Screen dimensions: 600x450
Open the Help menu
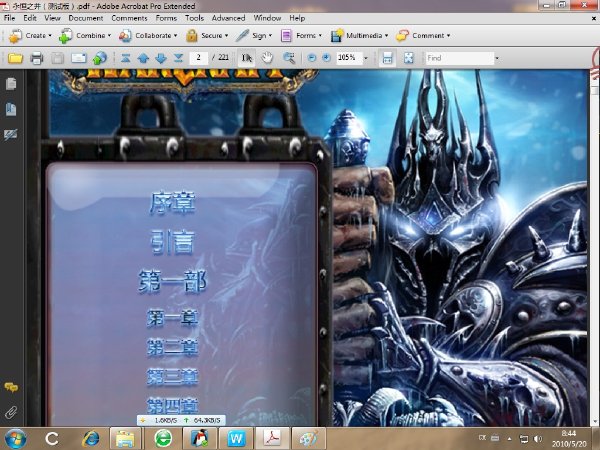click(297, 18)
